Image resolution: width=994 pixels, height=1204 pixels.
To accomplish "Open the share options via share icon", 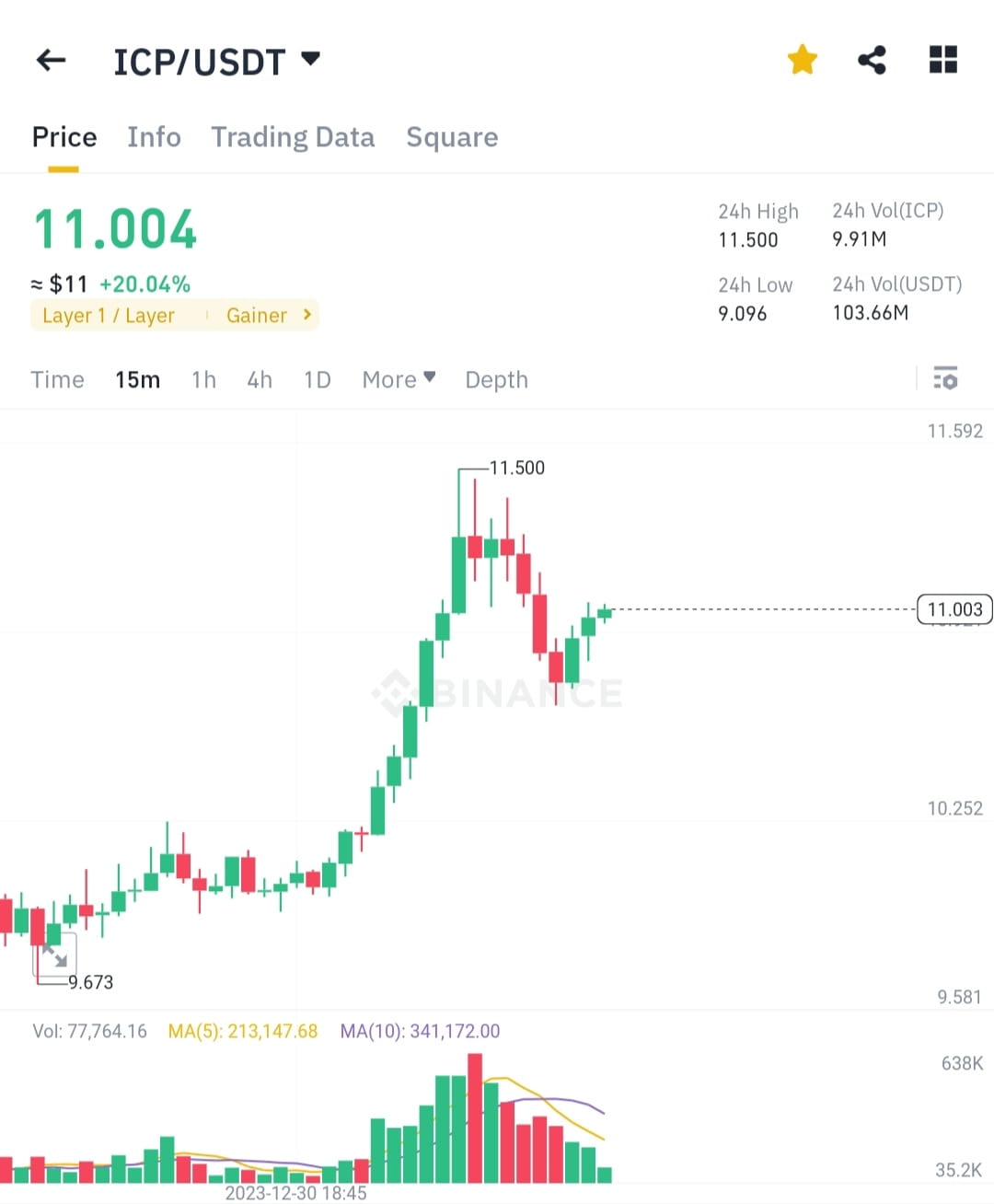I will point(872,58).
